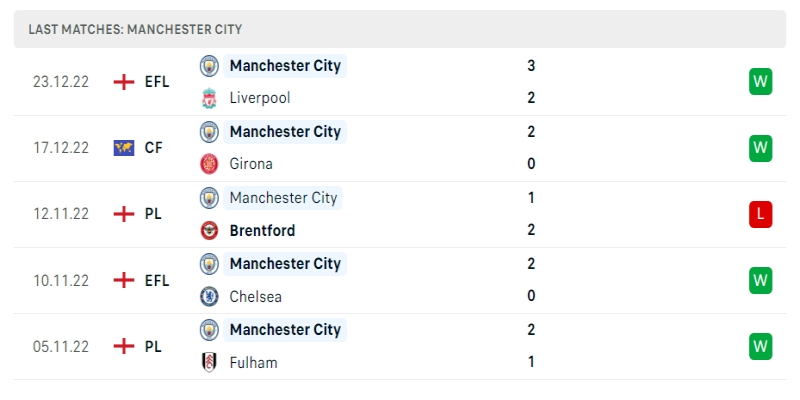The image size is (800, 400).
Task: Click the Chelsea club crest icon
Action: [209, 296]
